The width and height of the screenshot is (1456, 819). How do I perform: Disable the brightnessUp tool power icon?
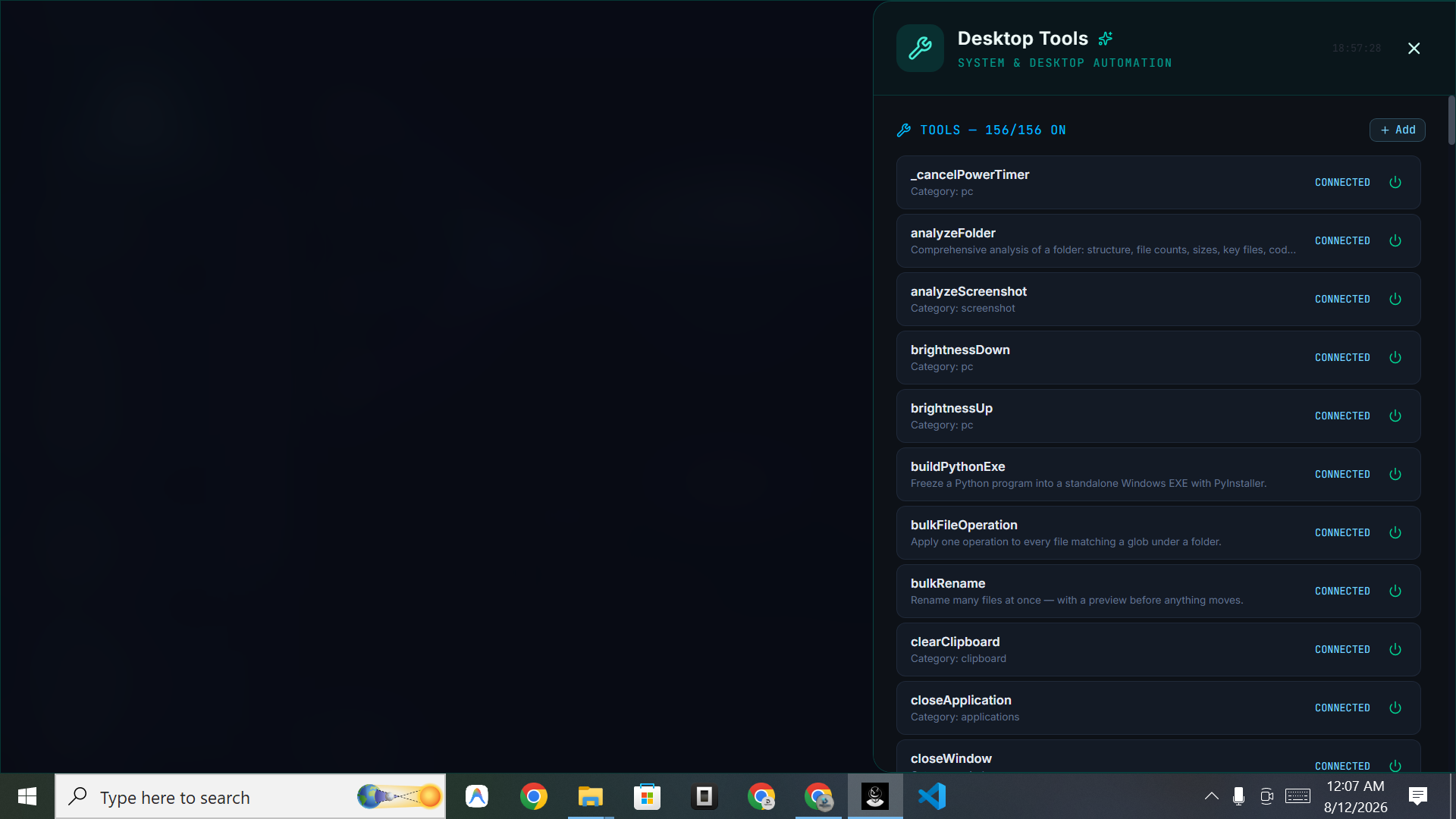point(1395,416)
